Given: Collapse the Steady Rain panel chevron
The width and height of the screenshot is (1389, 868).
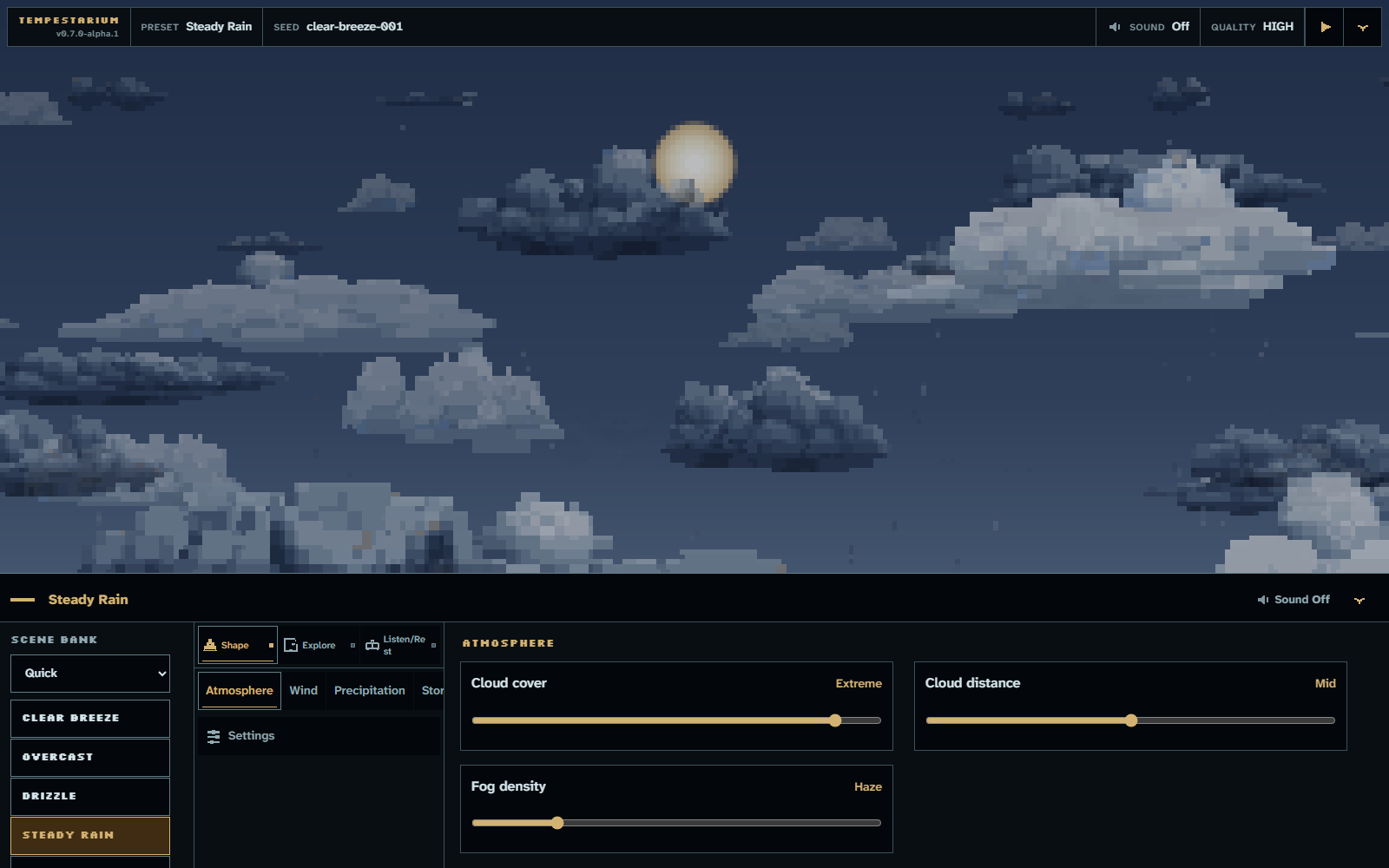Looking at the screenshot, I should (x=1359, y=600).
